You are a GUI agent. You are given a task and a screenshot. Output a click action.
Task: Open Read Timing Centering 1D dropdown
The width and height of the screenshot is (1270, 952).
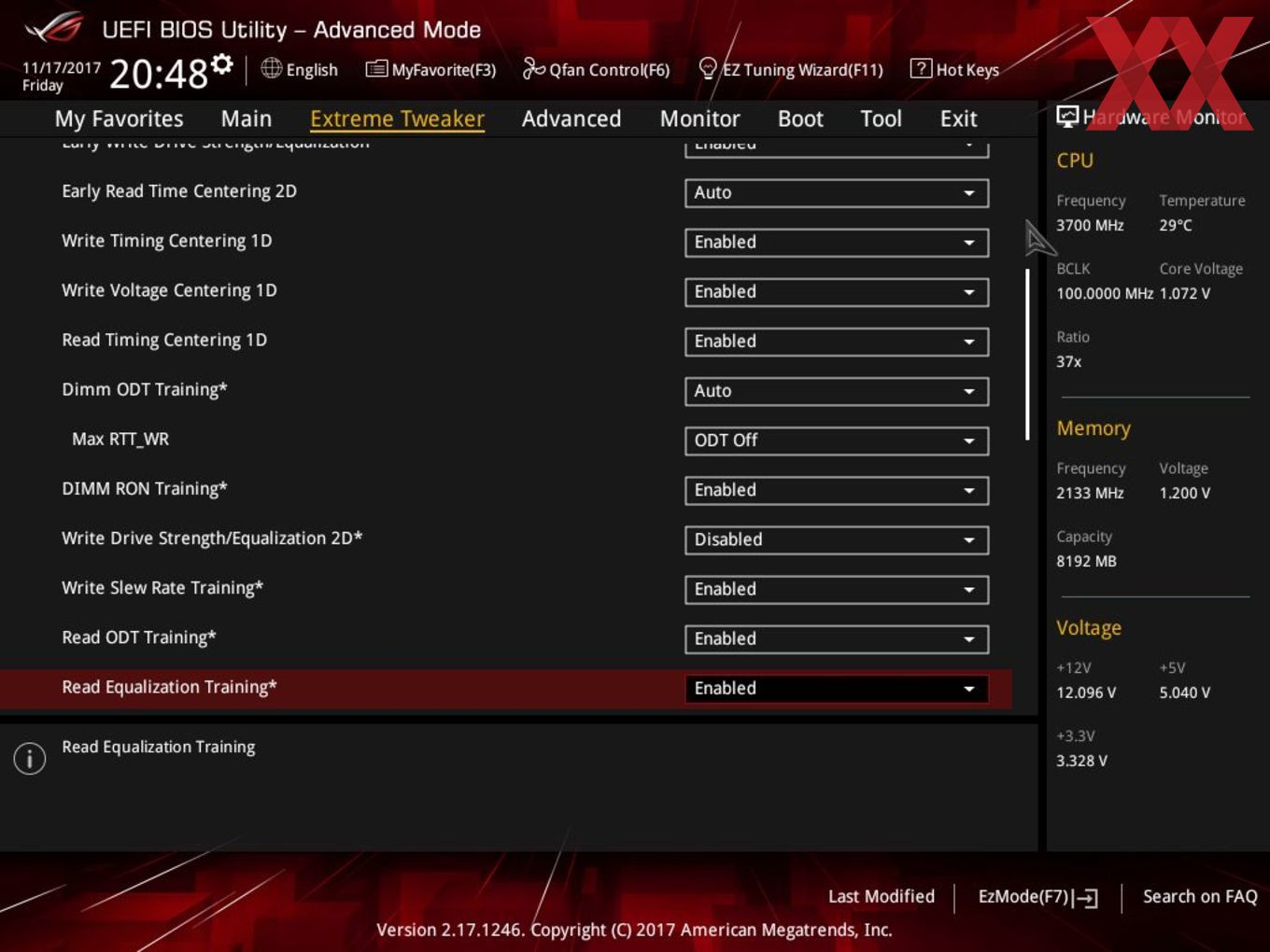tap(837, 341)
